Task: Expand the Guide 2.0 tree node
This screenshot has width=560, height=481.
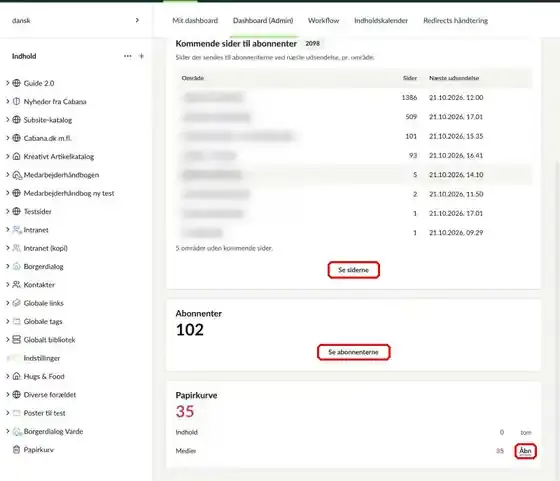Action: (x=8, y=83)
